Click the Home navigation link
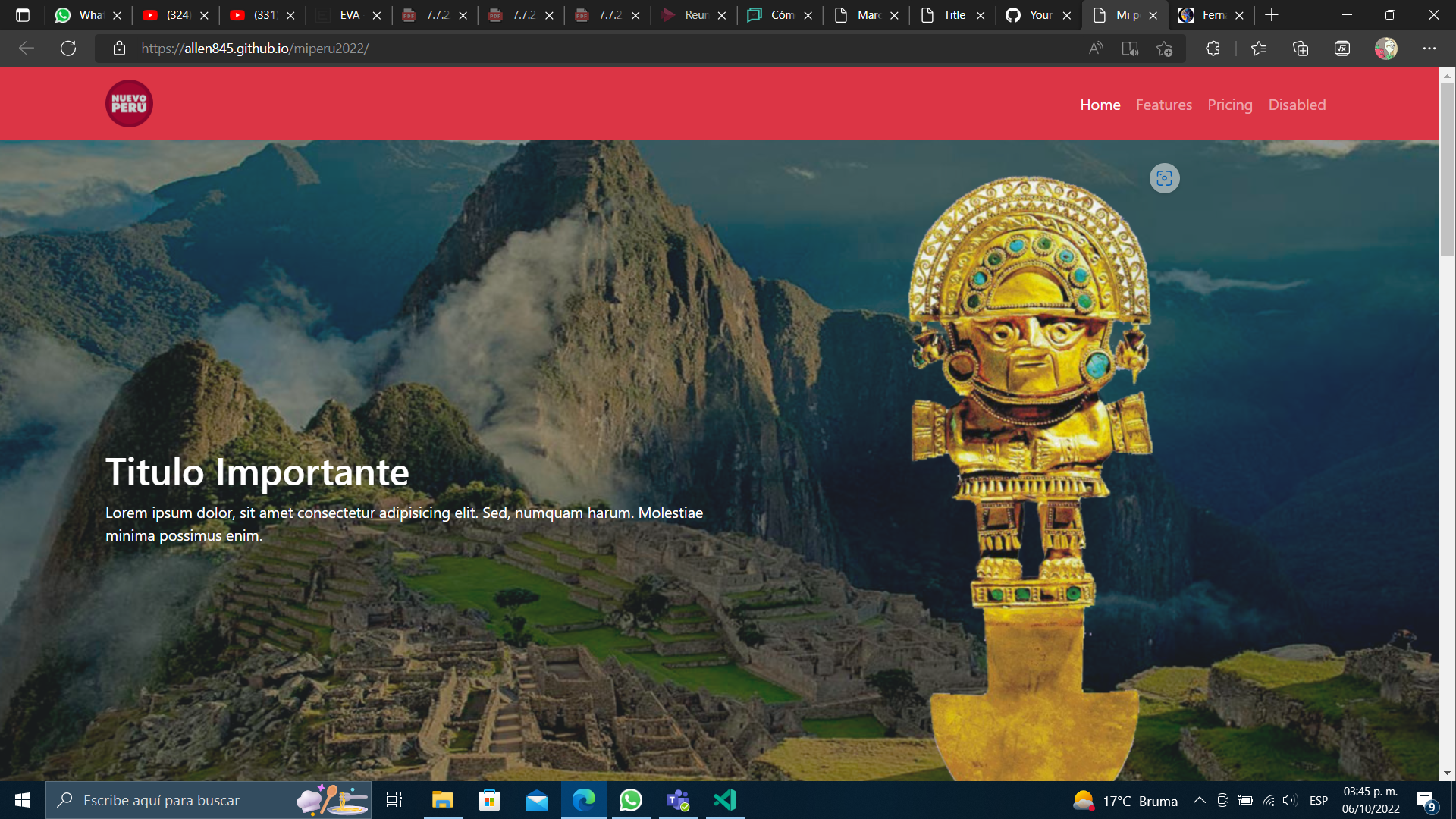This screenshot has height=819, width=1456. click(1100, 105)
